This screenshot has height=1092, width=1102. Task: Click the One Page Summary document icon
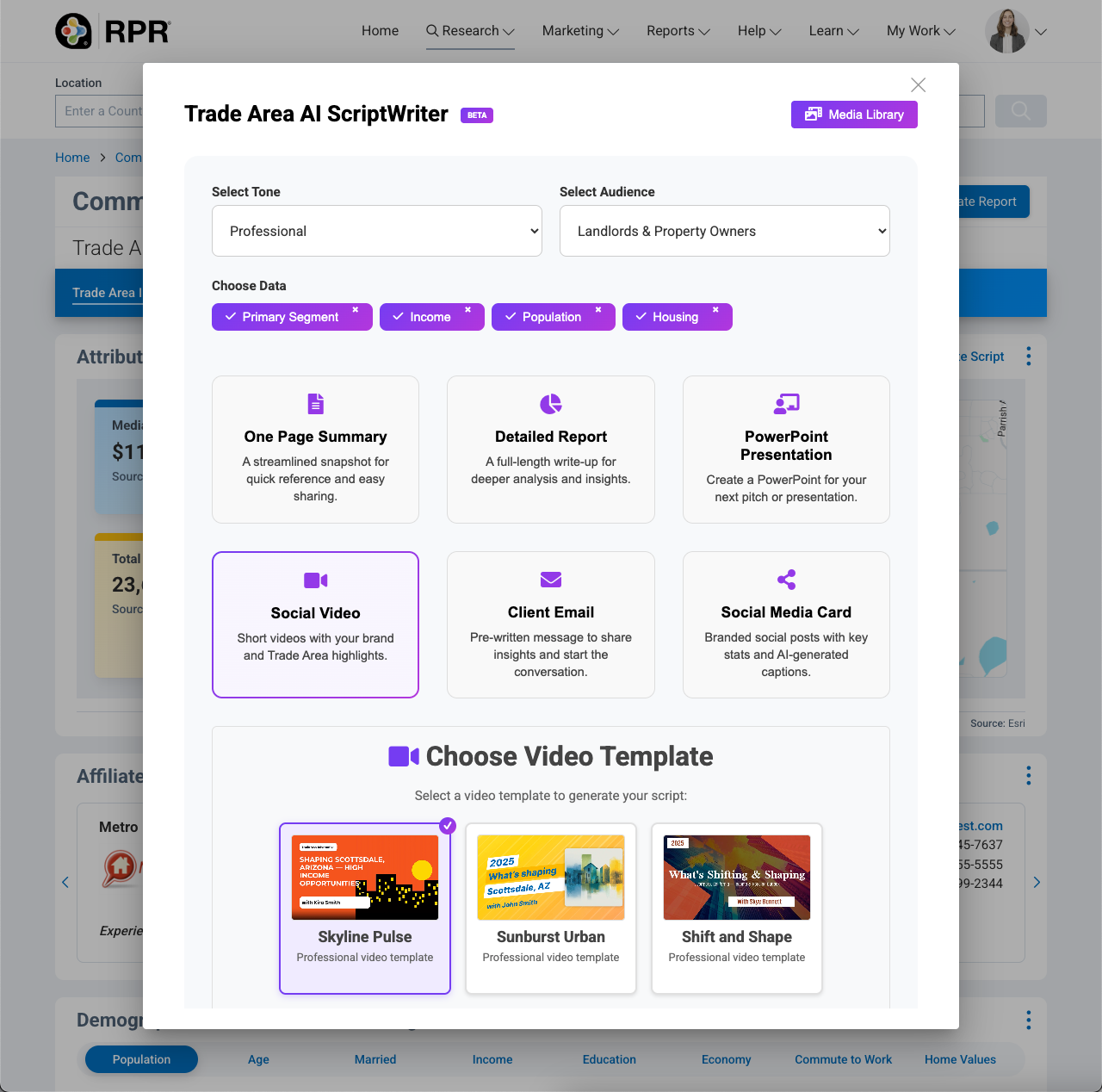[315, 404]
